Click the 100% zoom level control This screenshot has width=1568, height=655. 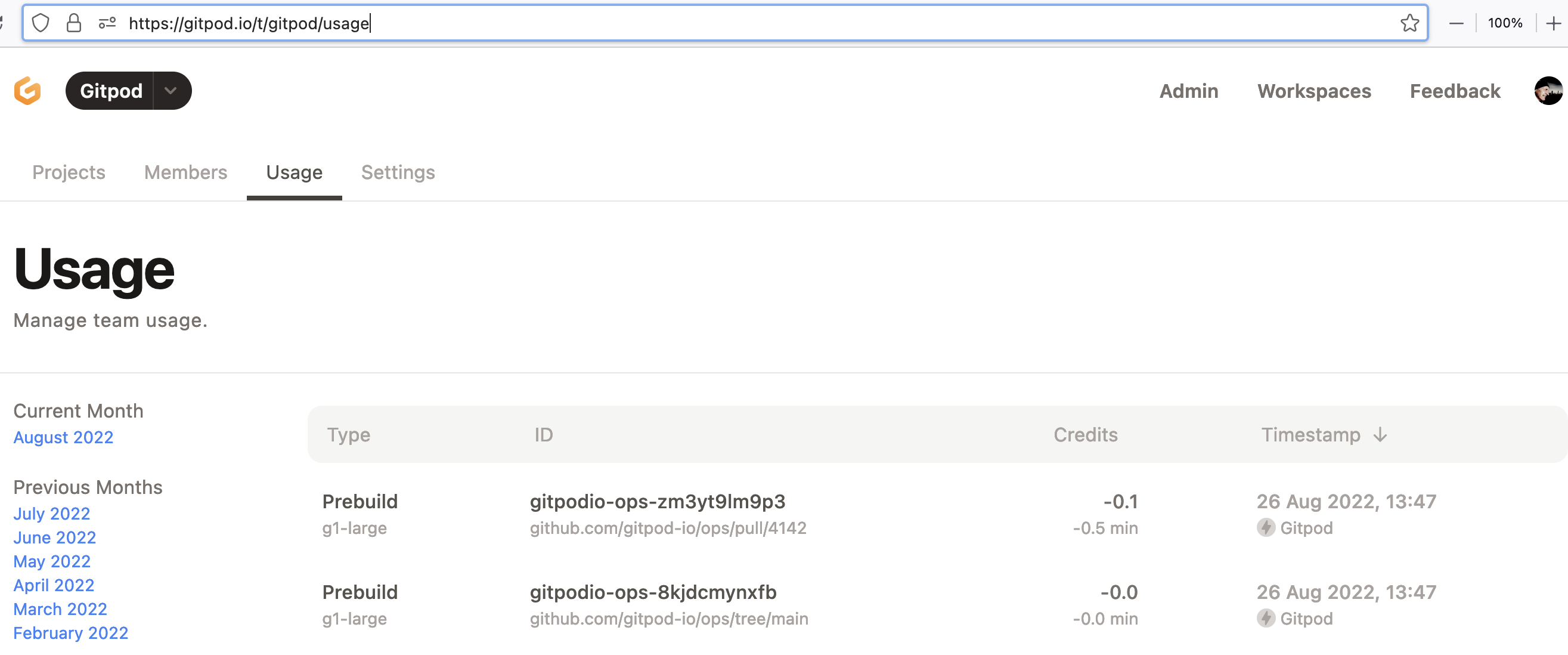[1505, 23]
